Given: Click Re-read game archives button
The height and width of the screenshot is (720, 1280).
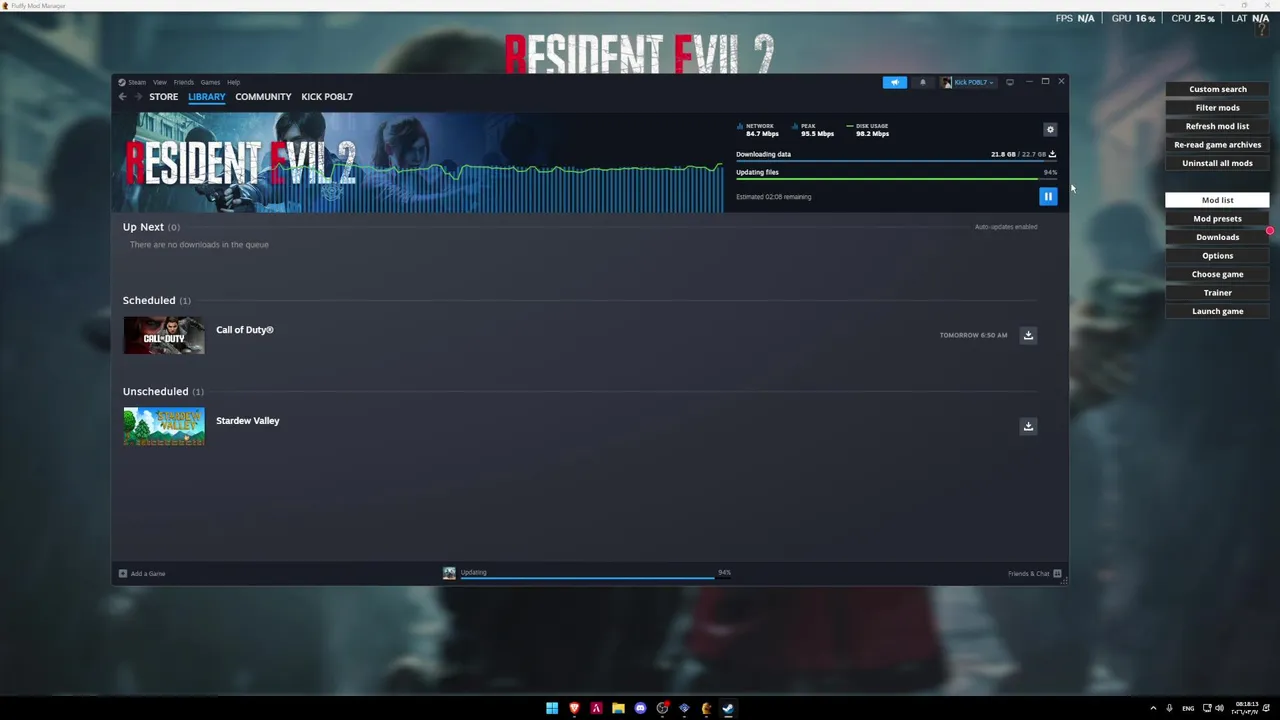Looking at the screenshot, I should [1217, 145].
